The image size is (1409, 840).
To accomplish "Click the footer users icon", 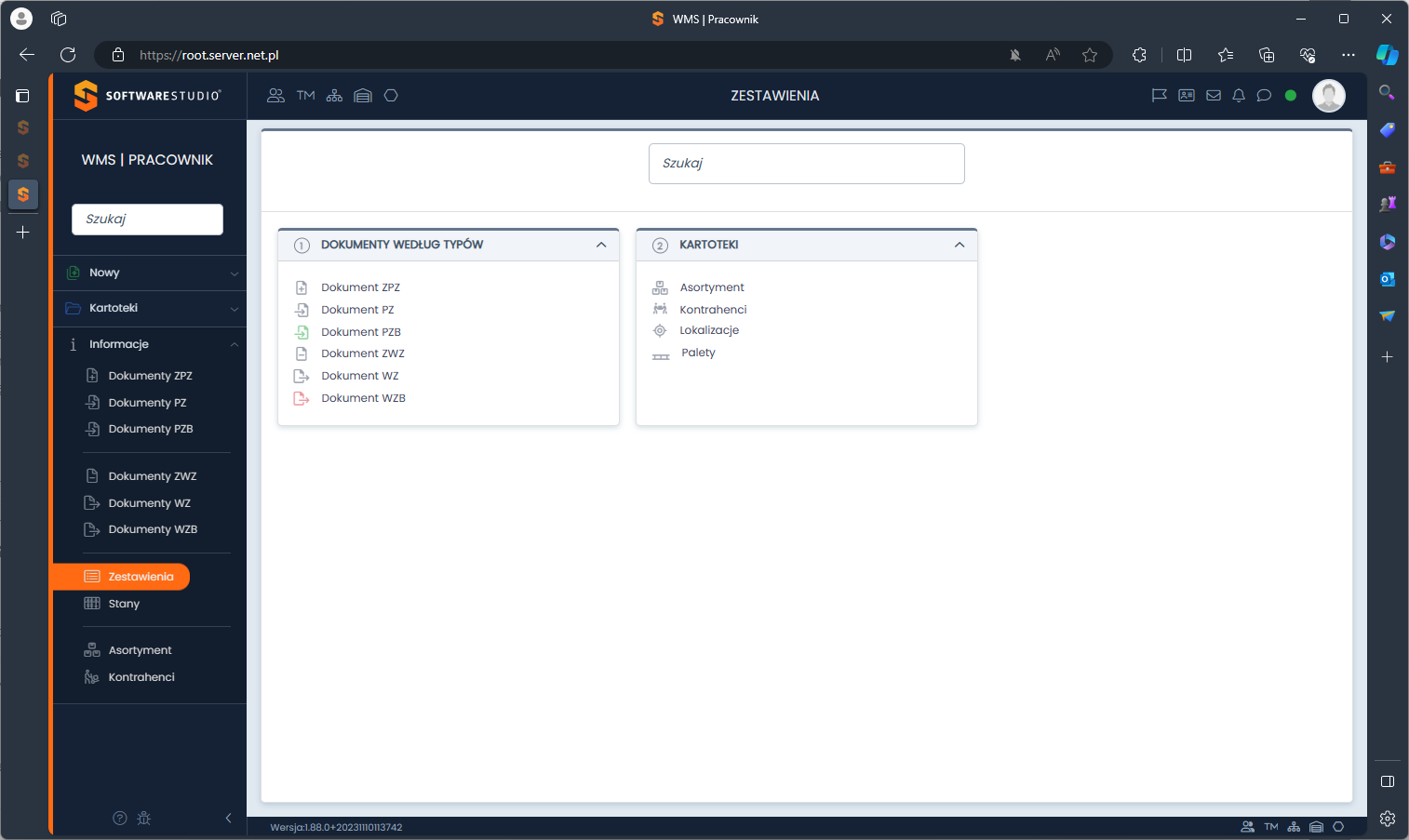I will (1248, 826).
